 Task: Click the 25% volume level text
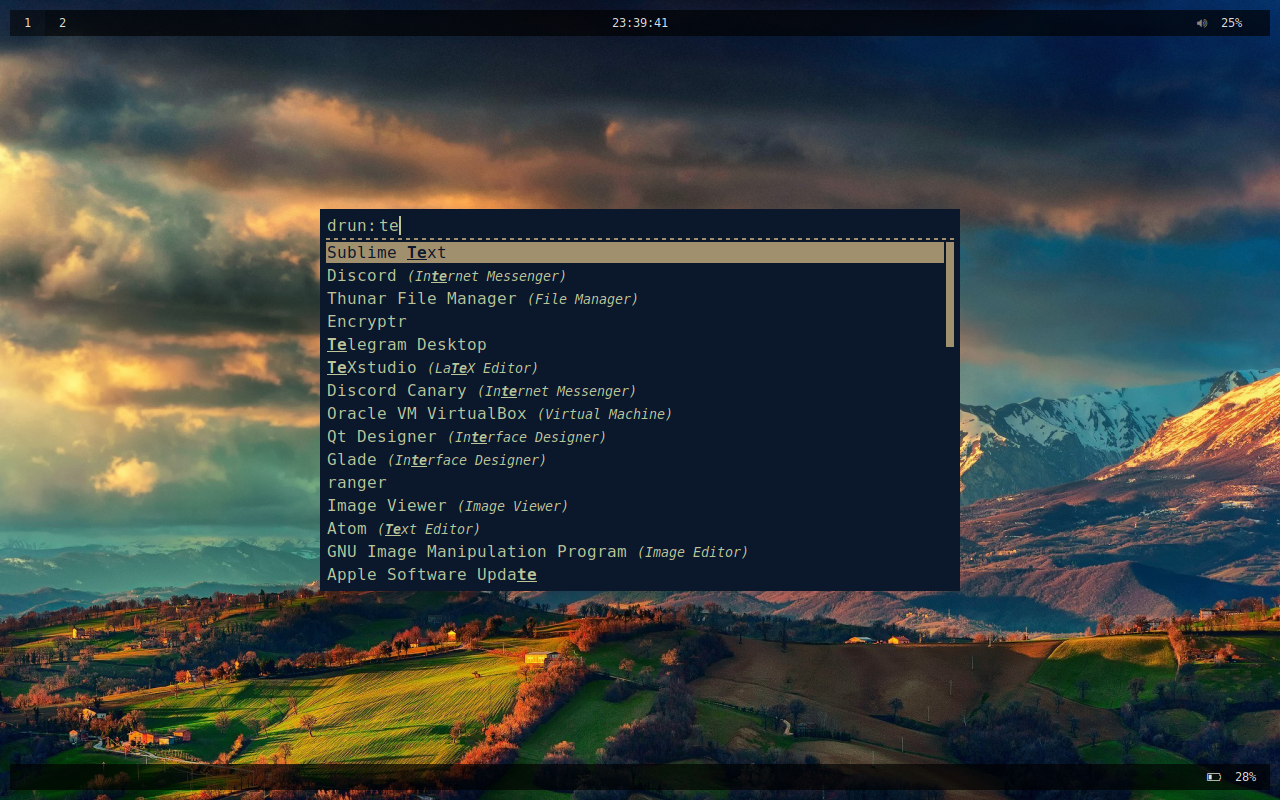point(1231,23)
